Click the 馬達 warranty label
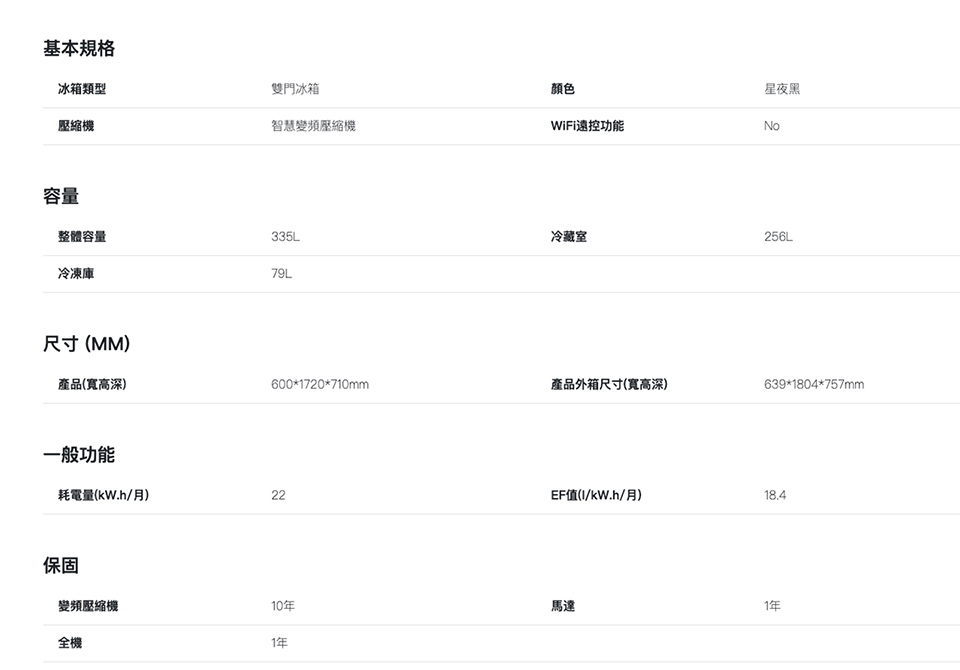960x670 pixels. (x=563, y=607)
